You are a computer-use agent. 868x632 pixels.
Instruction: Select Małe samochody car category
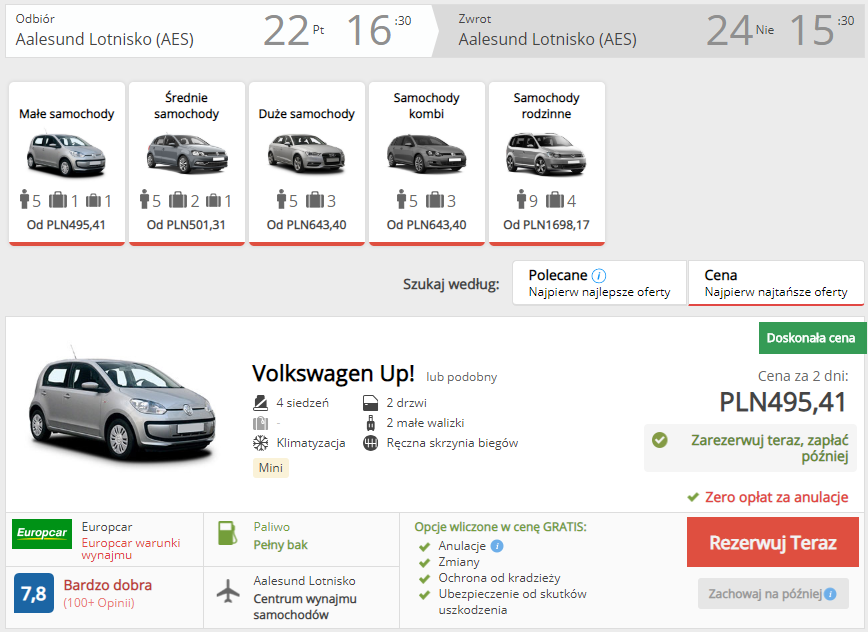point(67,163)
